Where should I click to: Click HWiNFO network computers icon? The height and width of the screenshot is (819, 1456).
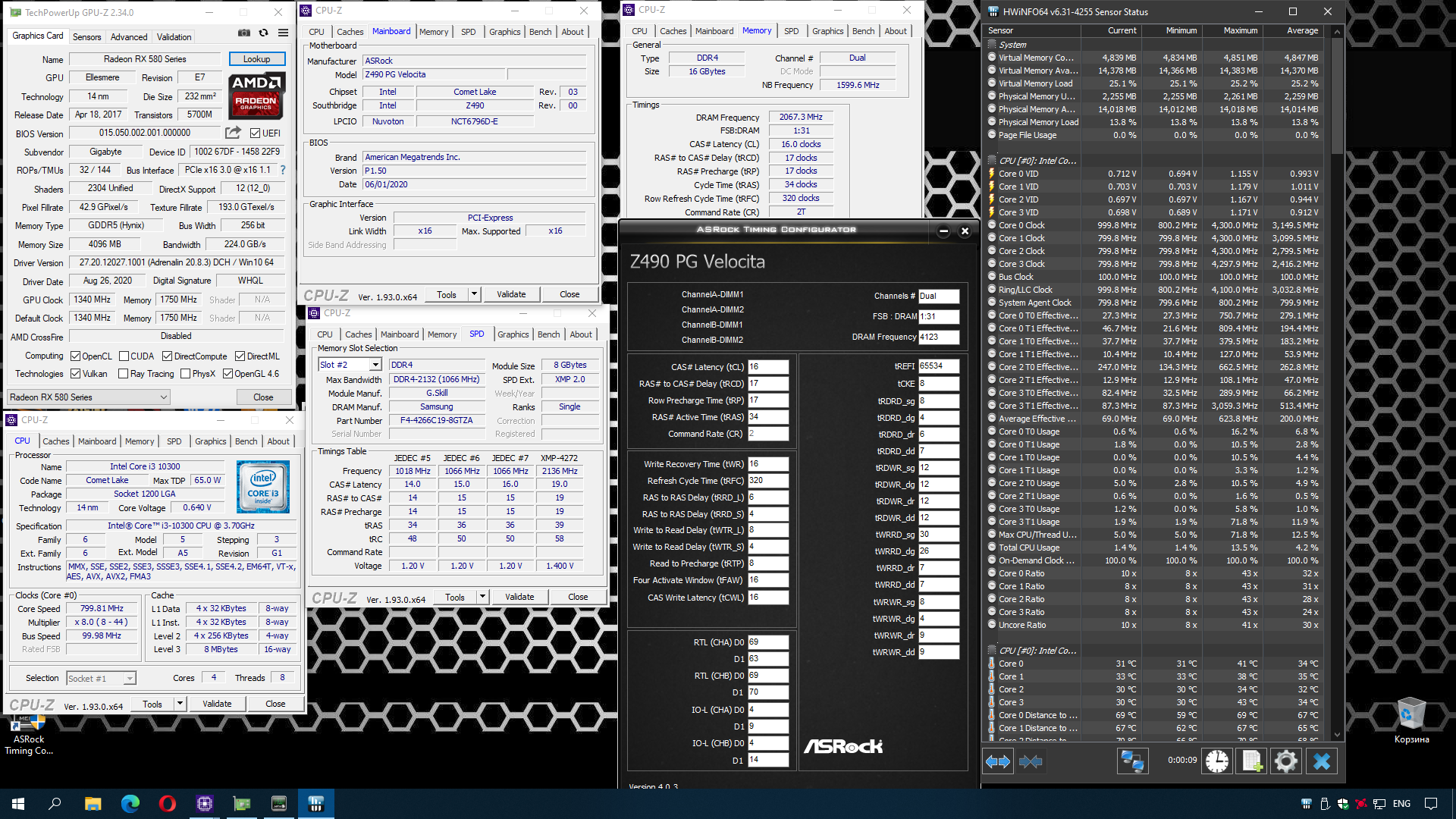click(1132, 761)
